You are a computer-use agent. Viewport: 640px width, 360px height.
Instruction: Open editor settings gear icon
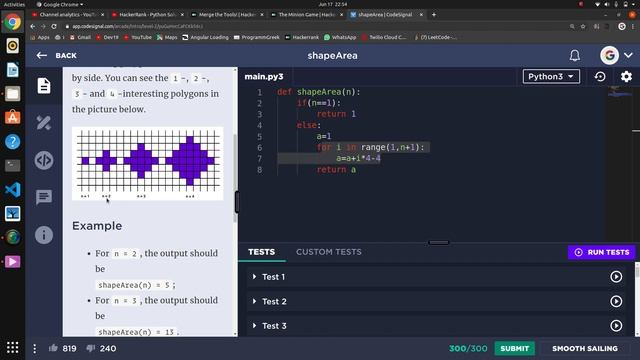coord(626,76)
